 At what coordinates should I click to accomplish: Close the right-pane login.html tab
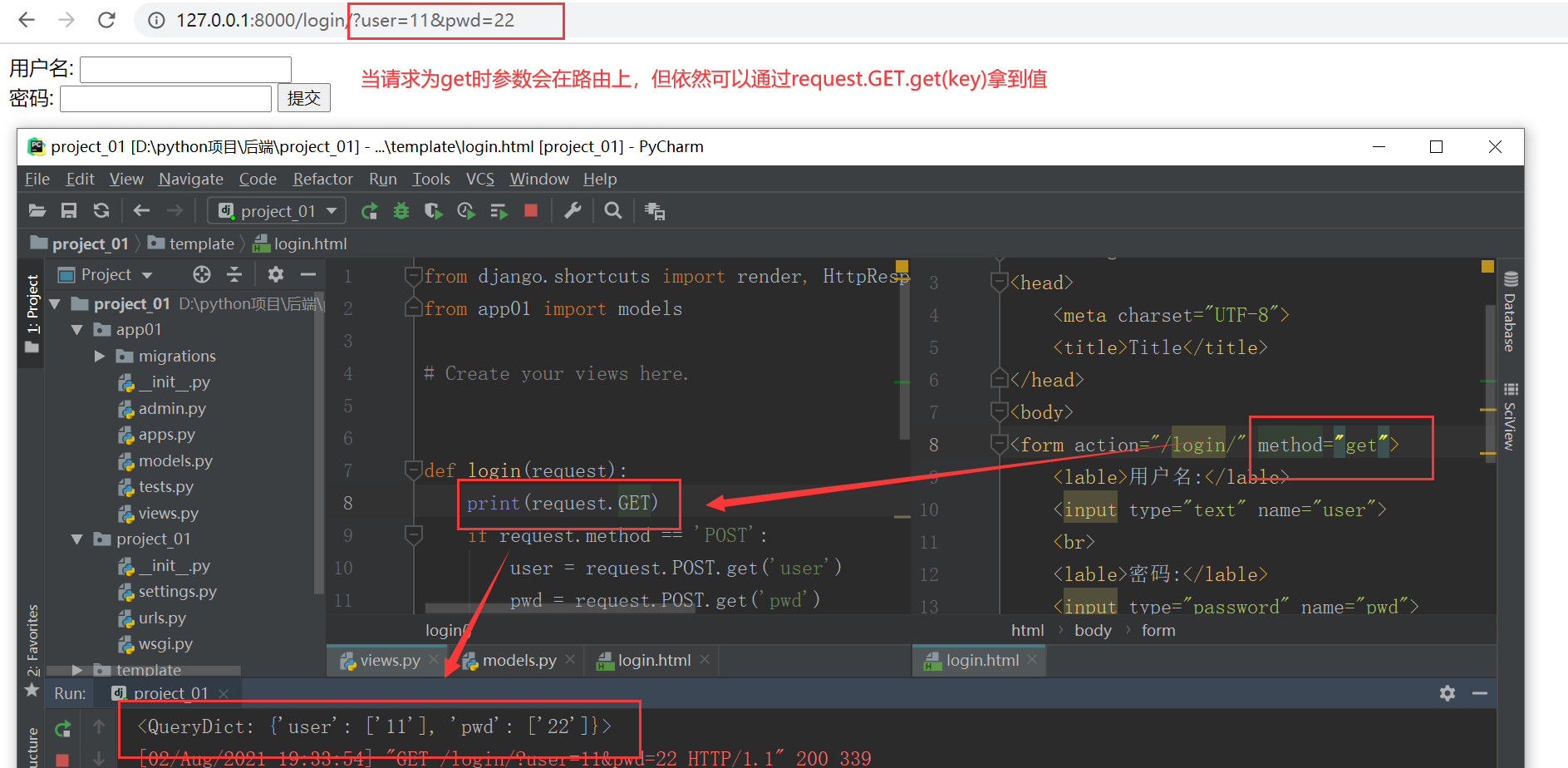(1032, 659)
